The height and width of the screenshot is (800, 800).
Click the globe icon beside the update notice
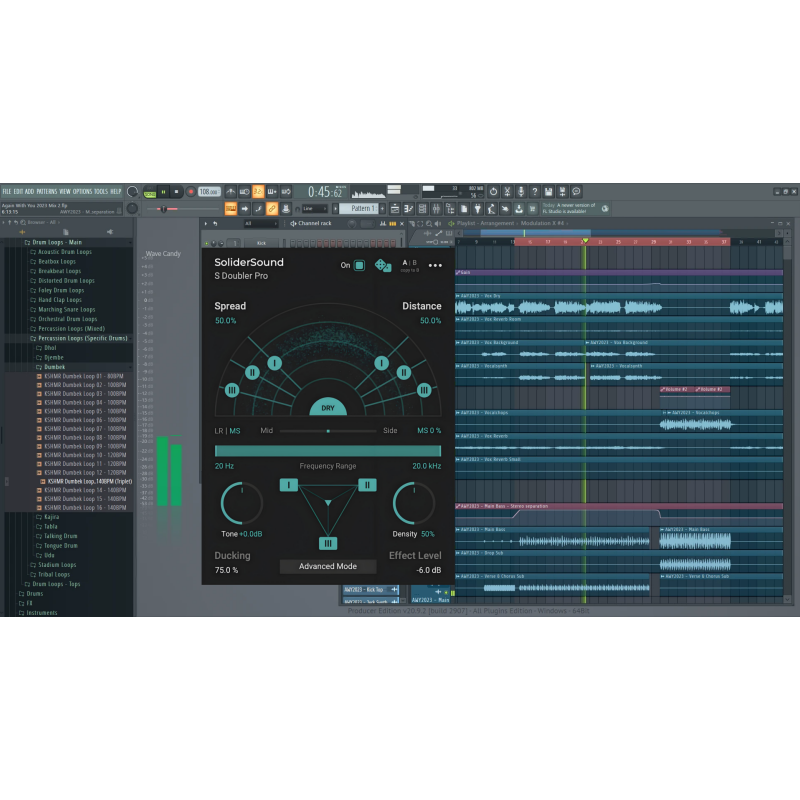tap(605, 209)
